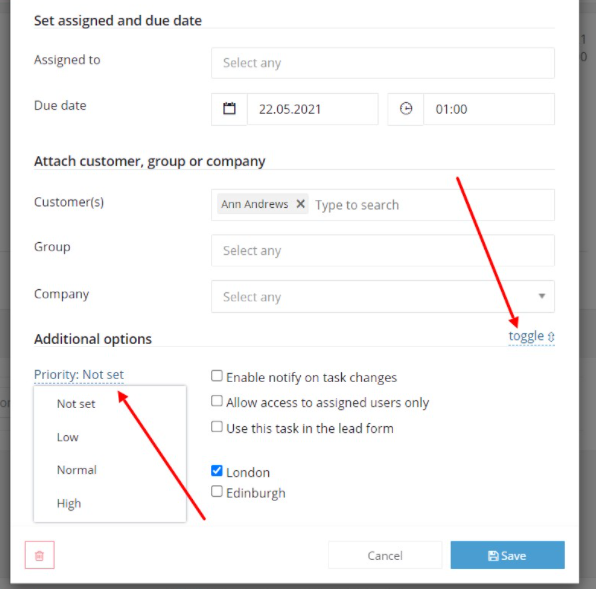Click the clock icon beside time field

click(x=406, y=109)
